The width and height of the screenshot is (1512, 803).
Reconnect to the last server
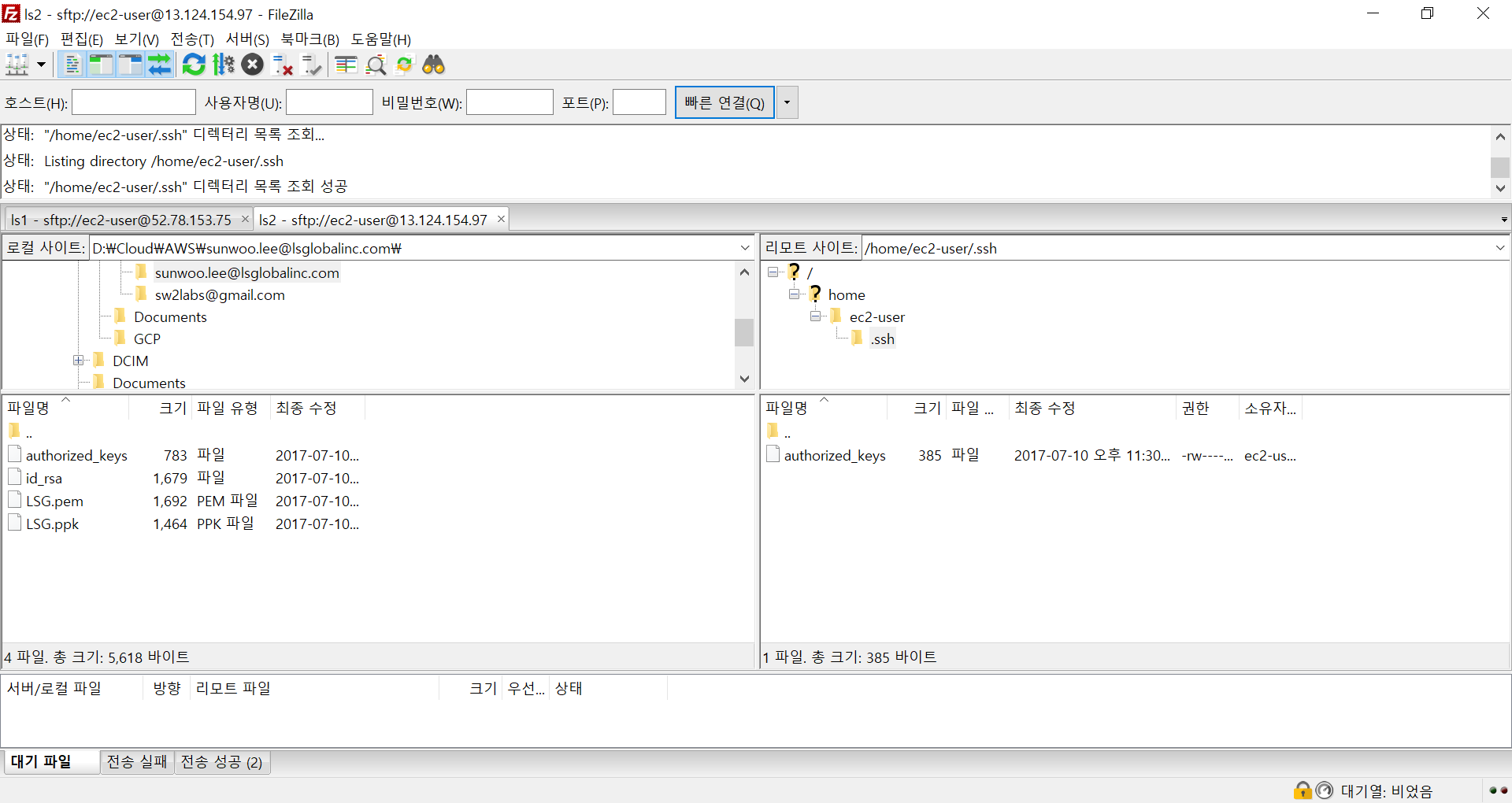(312, 65)
